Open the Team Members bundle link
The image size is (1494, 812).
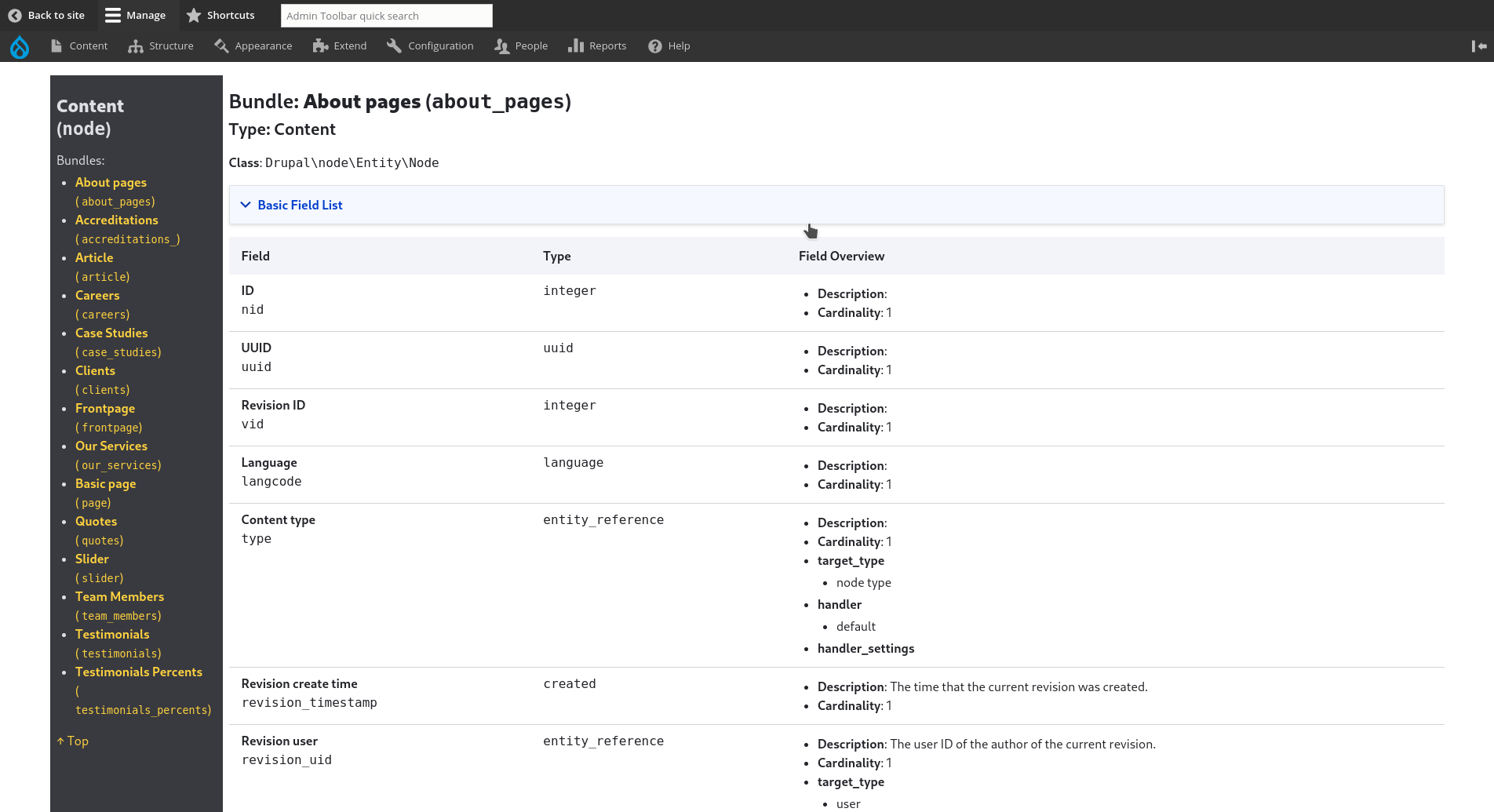(119, 597)
